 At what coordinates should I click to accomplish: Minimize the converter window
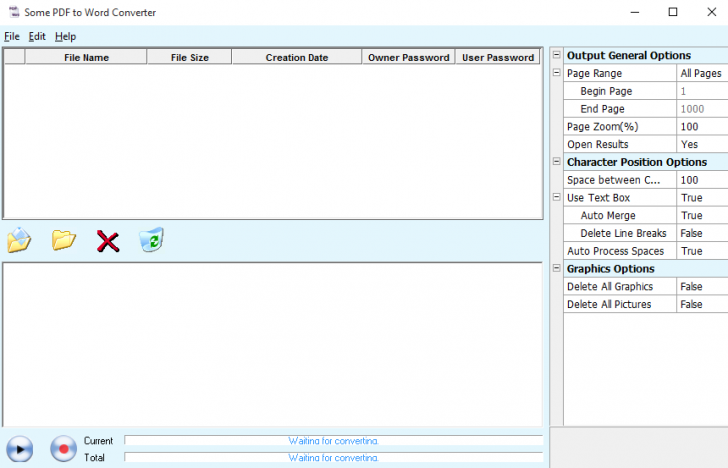tap(635, 12)
